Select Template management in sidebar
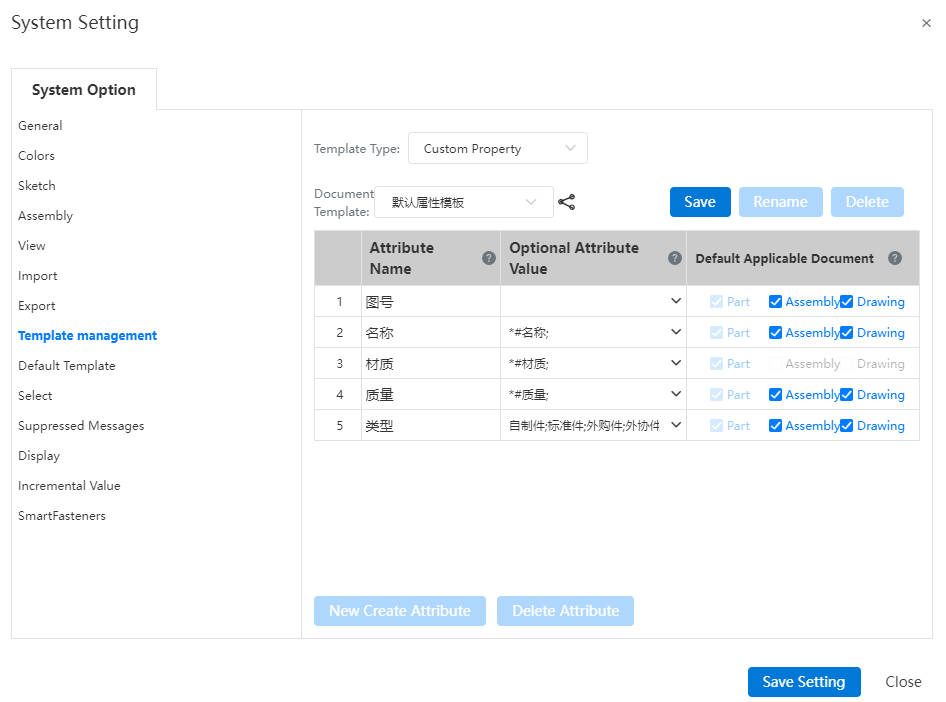The image size is (946, 702). (x=87, y=335)
